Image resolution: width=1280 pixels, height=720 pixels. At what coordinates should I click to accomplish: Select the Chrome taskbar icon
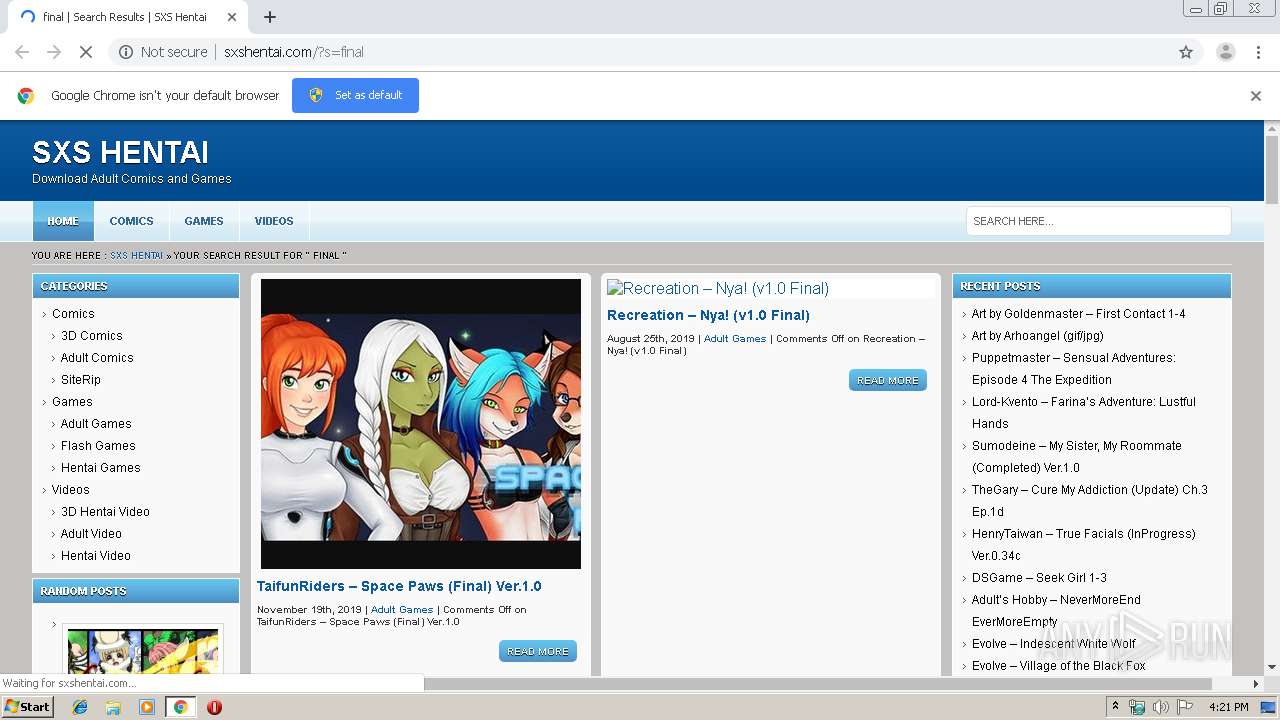tap(180, 707)
